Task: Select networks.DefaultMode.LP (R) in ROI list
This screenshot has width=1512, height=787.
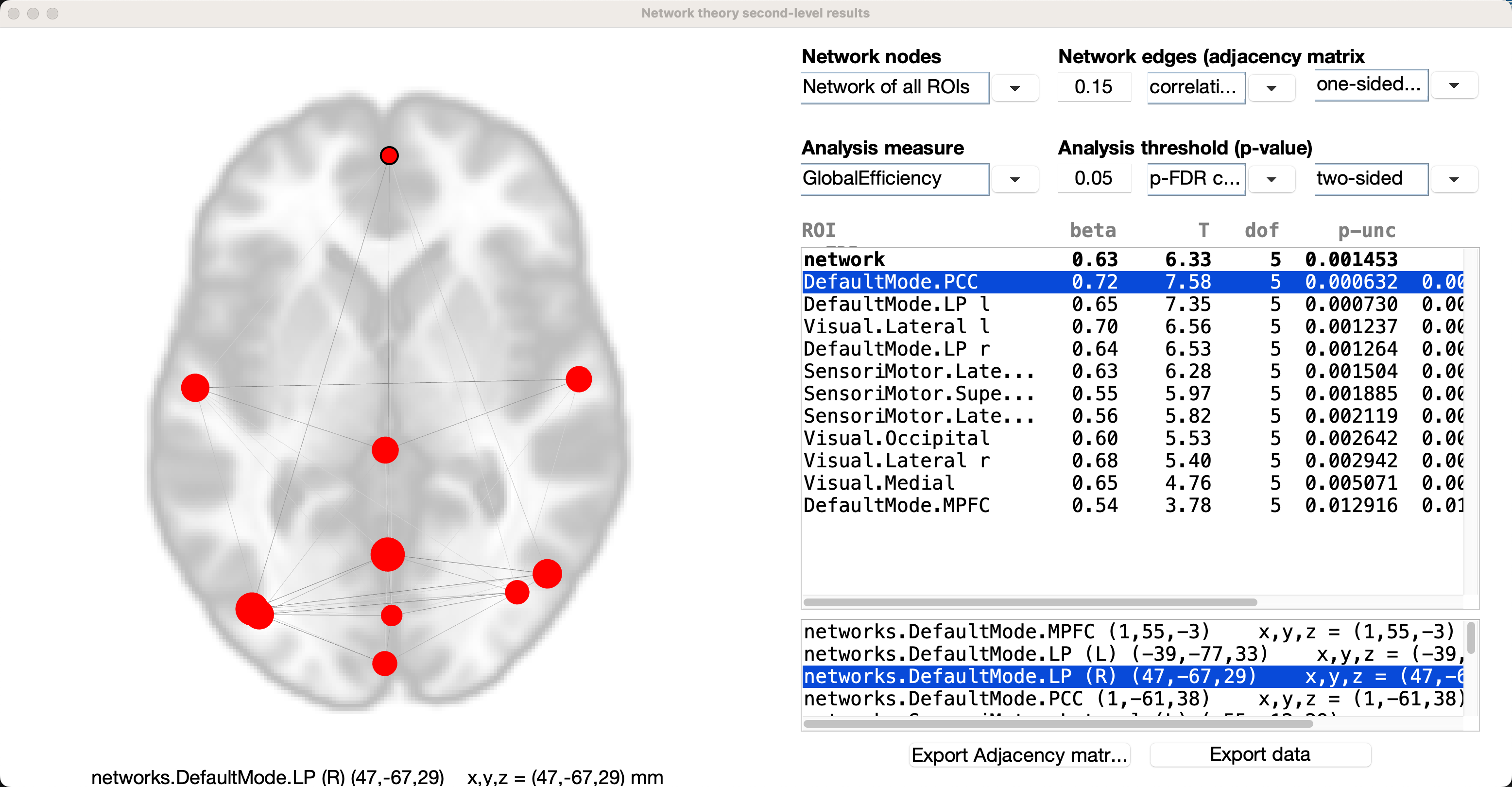Action: [1133, 676]
